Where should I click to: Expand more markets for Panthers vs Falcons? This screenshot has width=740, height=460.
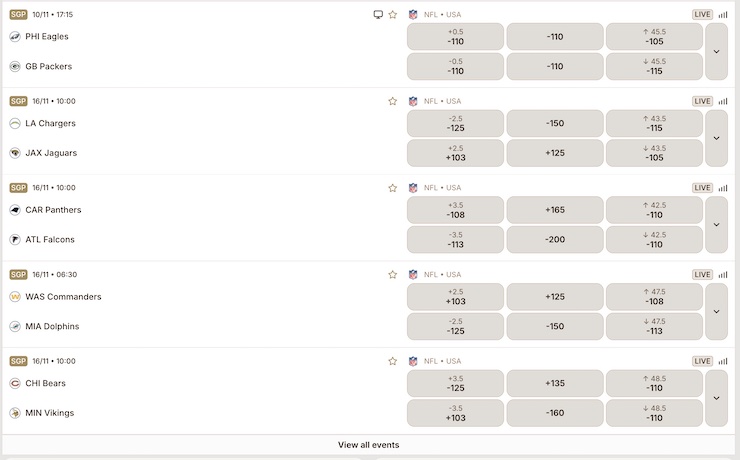click(x=716, y=225)
